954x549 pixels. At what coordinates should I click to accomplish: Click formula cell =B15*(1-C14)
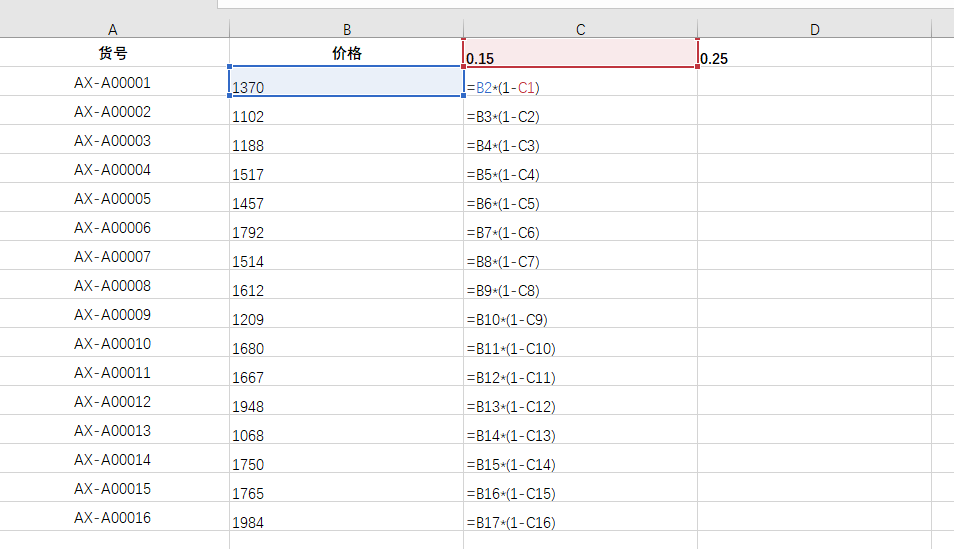(580, 459)
